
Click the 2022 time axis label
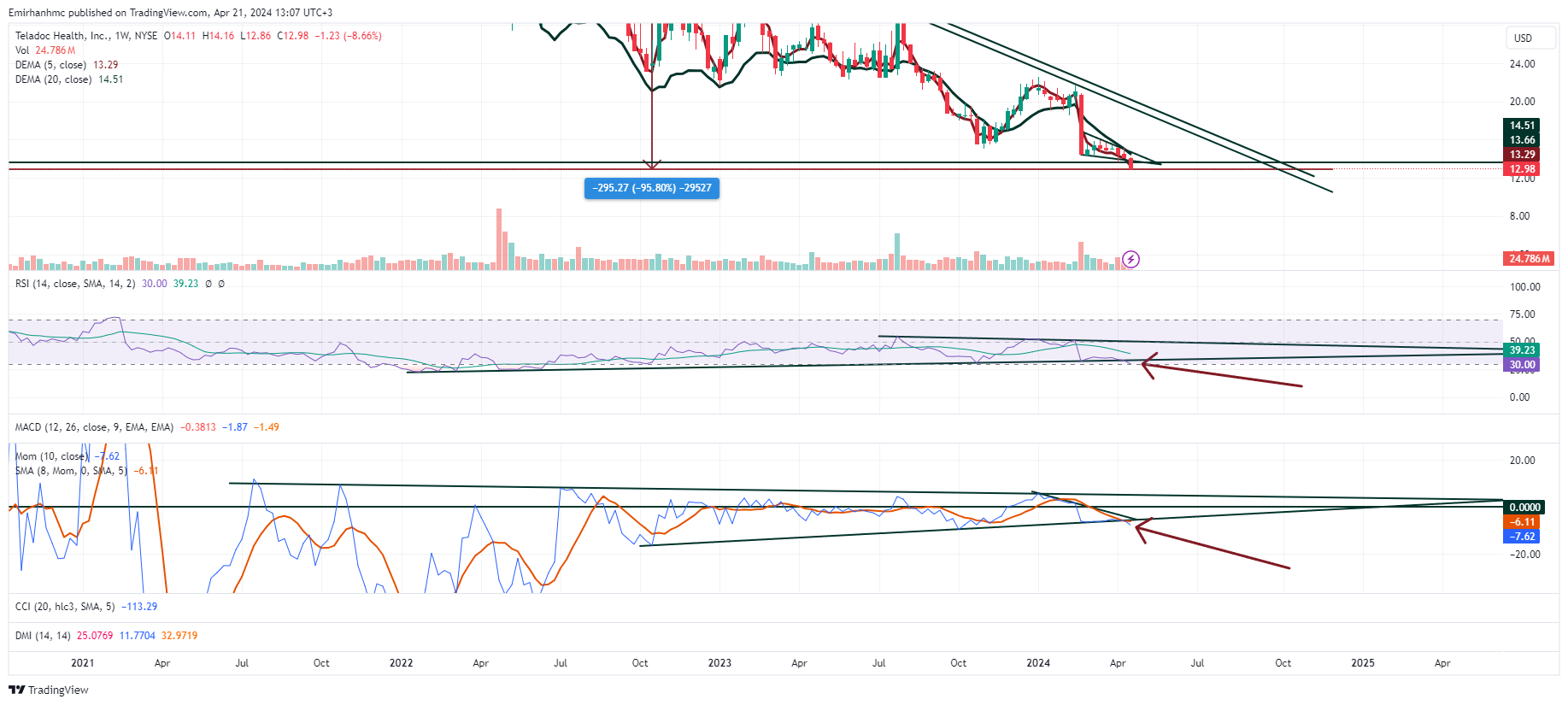pos(401,663)
